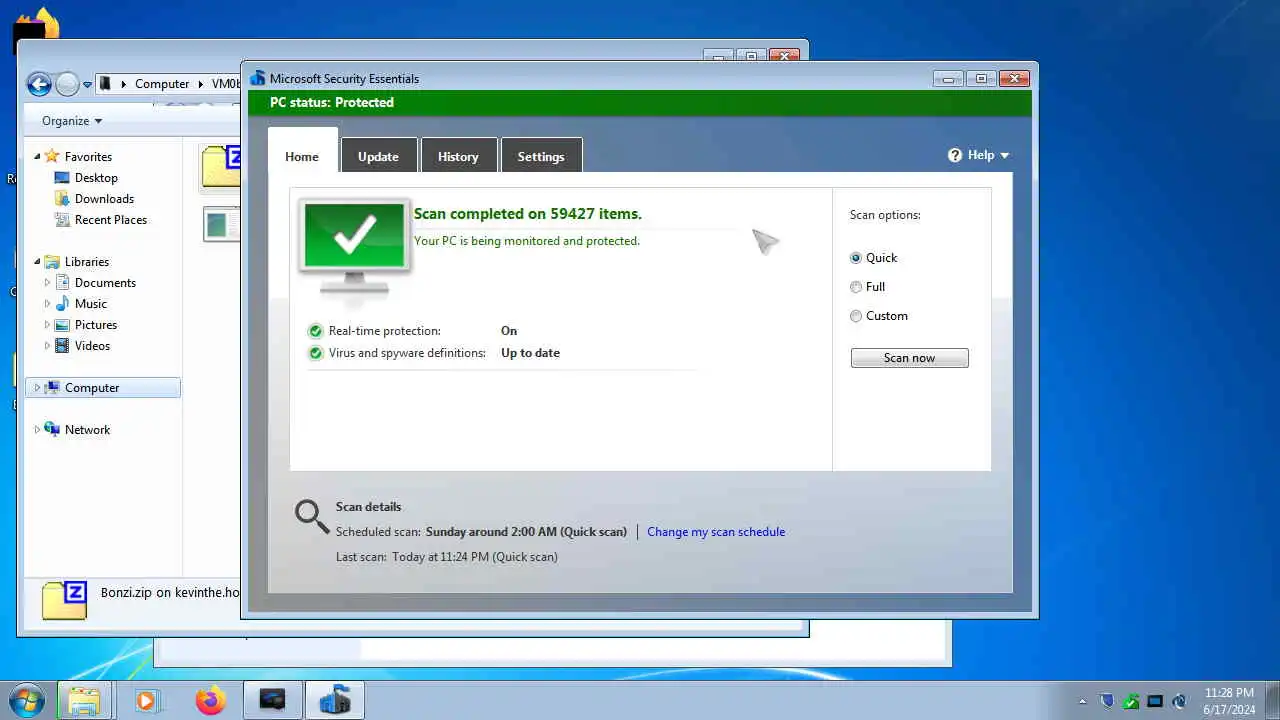Open the Settings tab
The height and width of the screenshot is (720, 1280).
[541, 156]
